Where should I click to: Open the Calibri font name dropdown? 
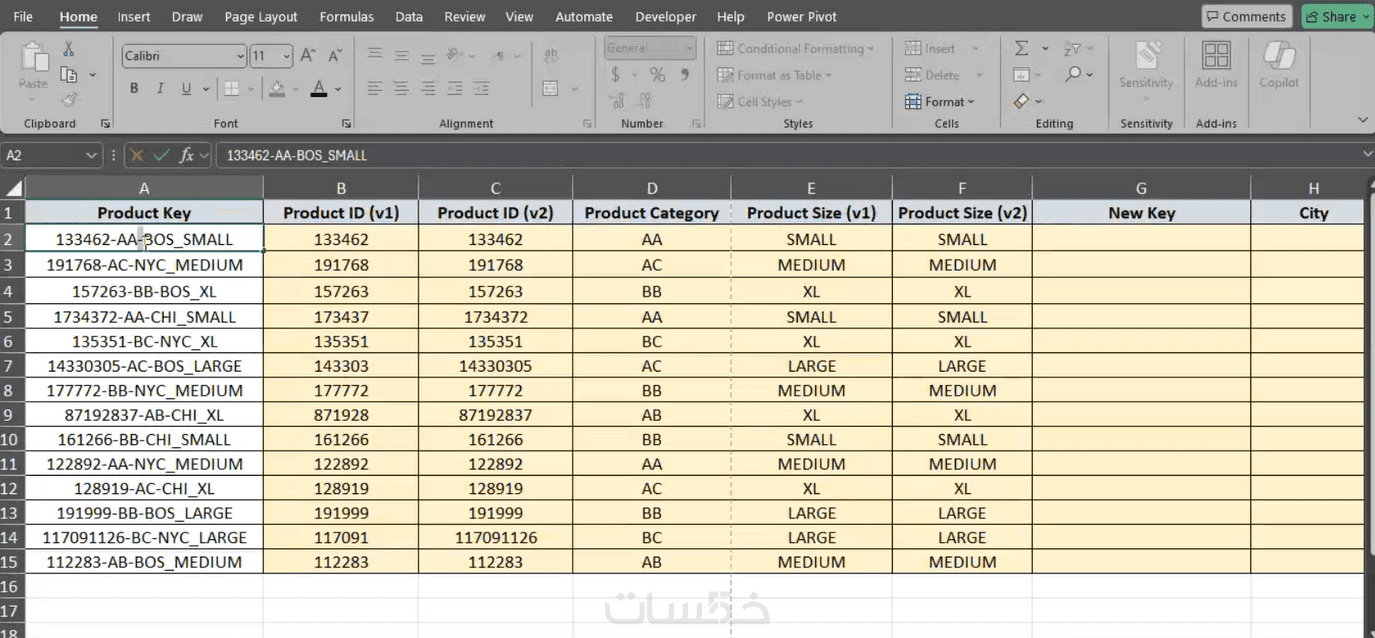[x=240, y=56]
